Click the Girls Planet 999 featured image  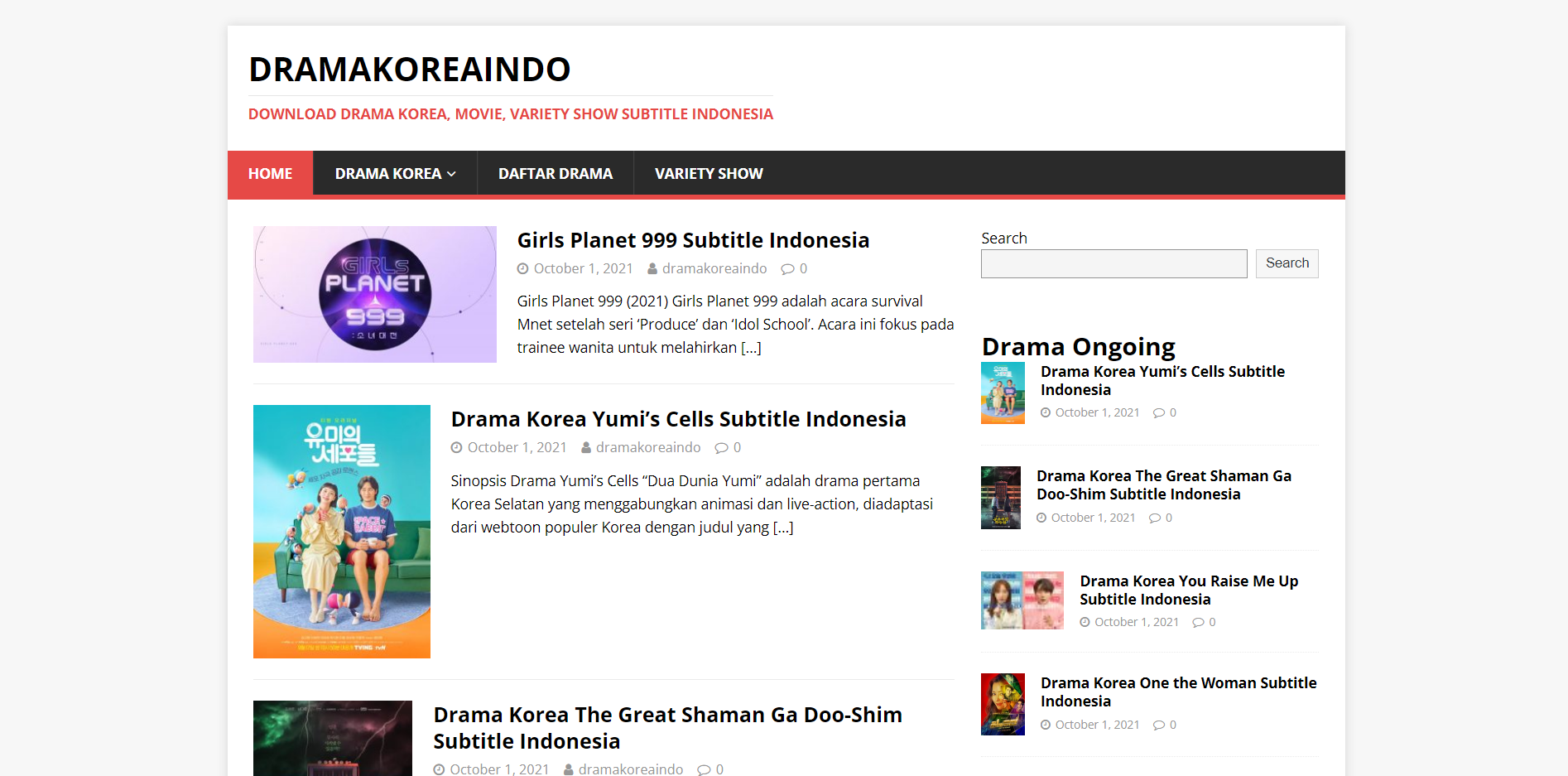tap(374, 294)
